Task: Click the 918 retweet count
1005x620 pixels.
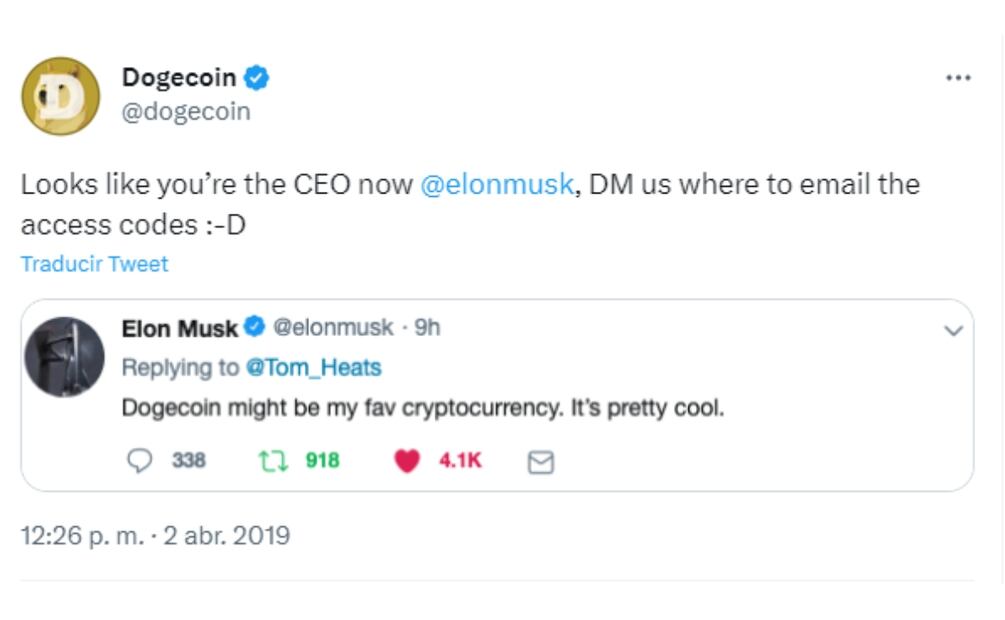Action: [x=322, y=460]
